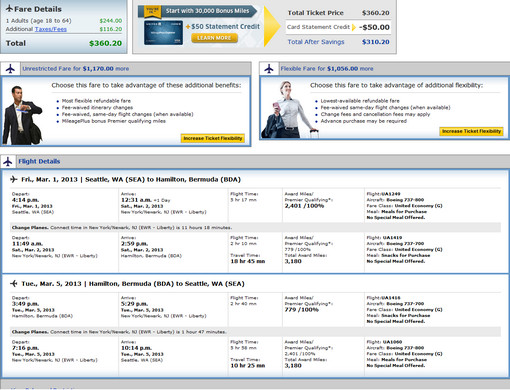Click the 10 hr 25 mn travel time
510x390 pixels.
[248, 366]
